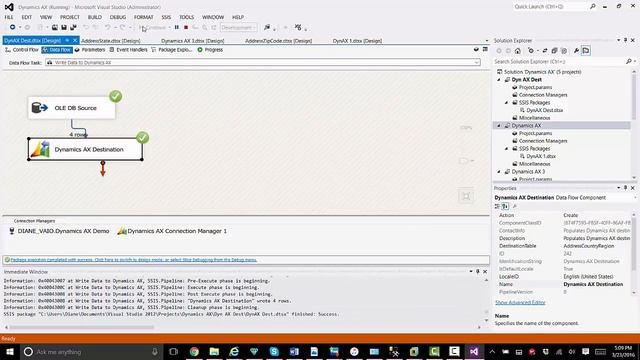Click the Property Pages wrench icon

point(514,207)
